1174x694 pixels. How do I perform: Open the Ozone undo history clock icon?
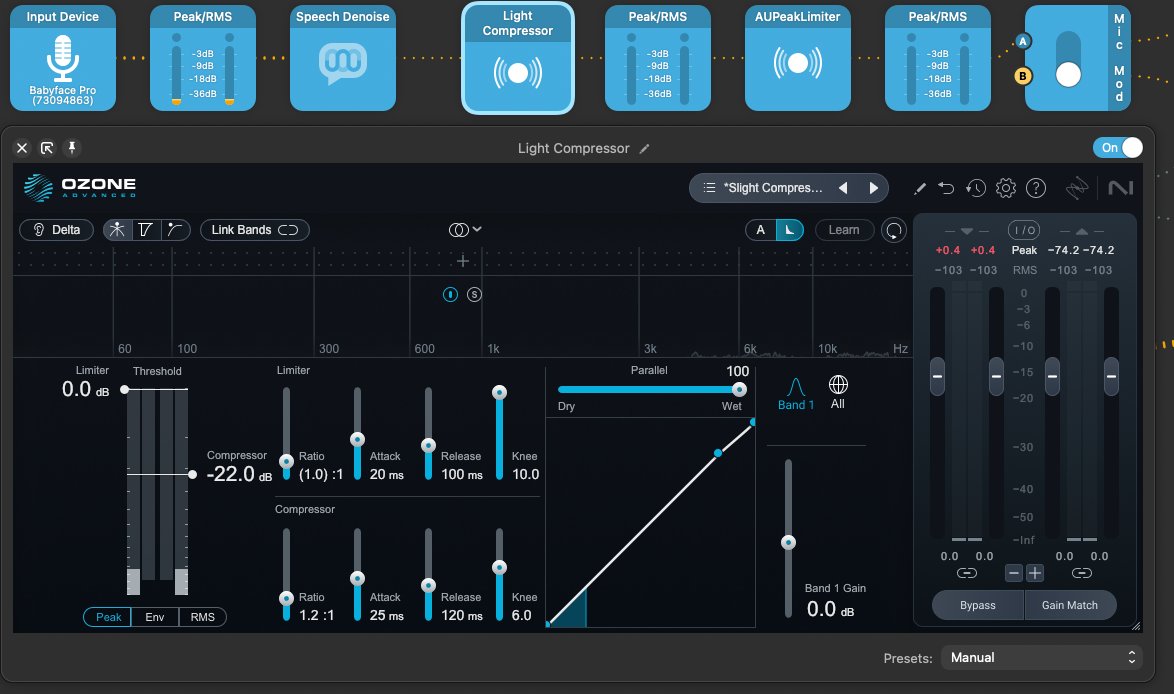[x=976, y=188]
